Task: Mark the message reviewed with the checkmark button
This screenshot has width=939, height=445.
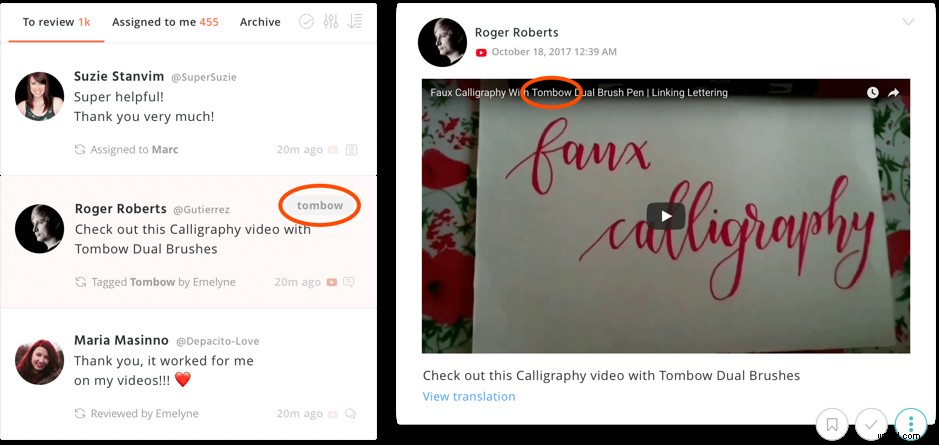Action: tap(871, 425)
